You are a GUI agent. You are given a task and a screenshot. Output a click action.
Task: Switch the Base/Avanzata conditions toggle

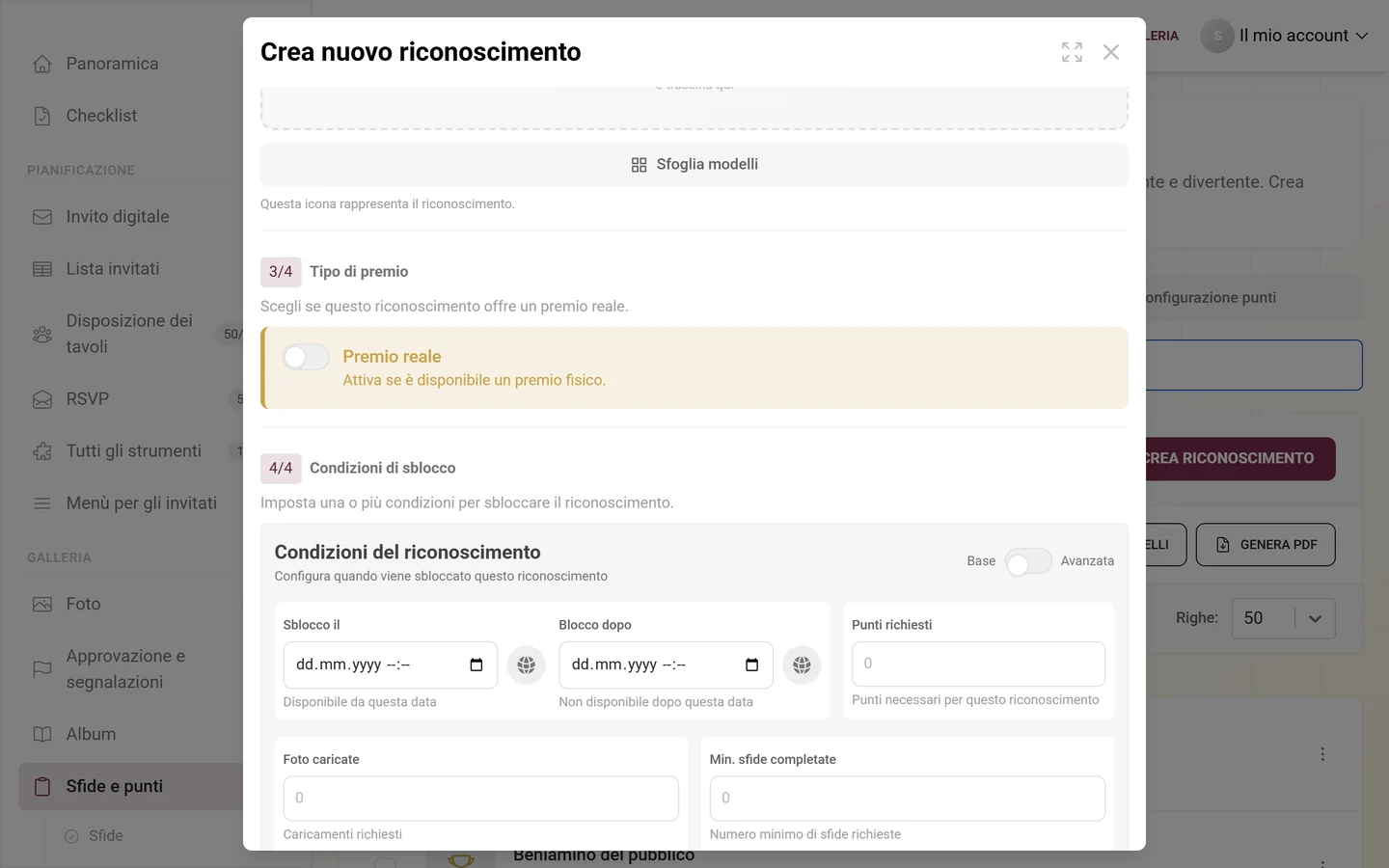(x=1028, y=562)
